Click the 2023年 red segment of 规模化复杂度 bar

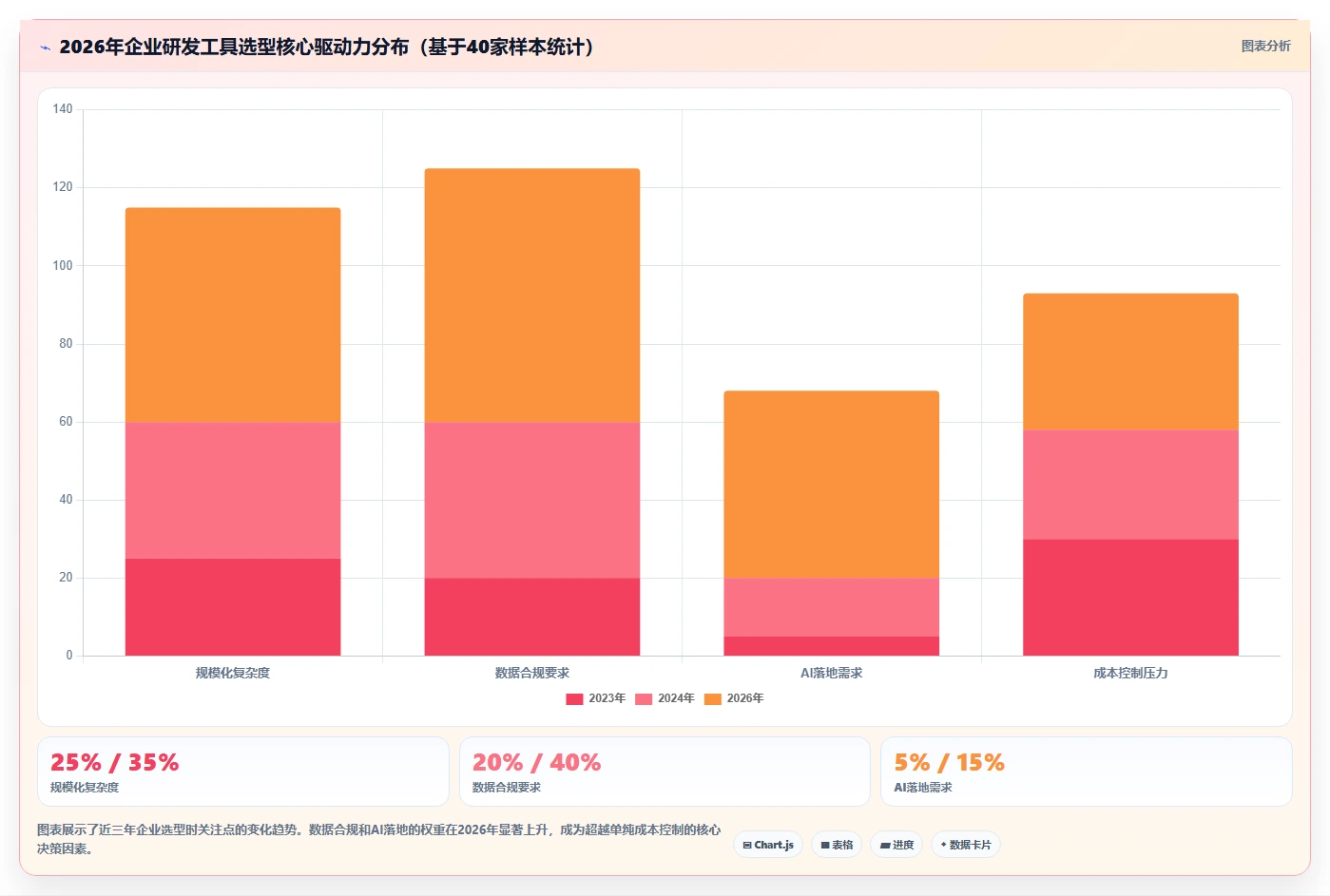tap(233, 607)
